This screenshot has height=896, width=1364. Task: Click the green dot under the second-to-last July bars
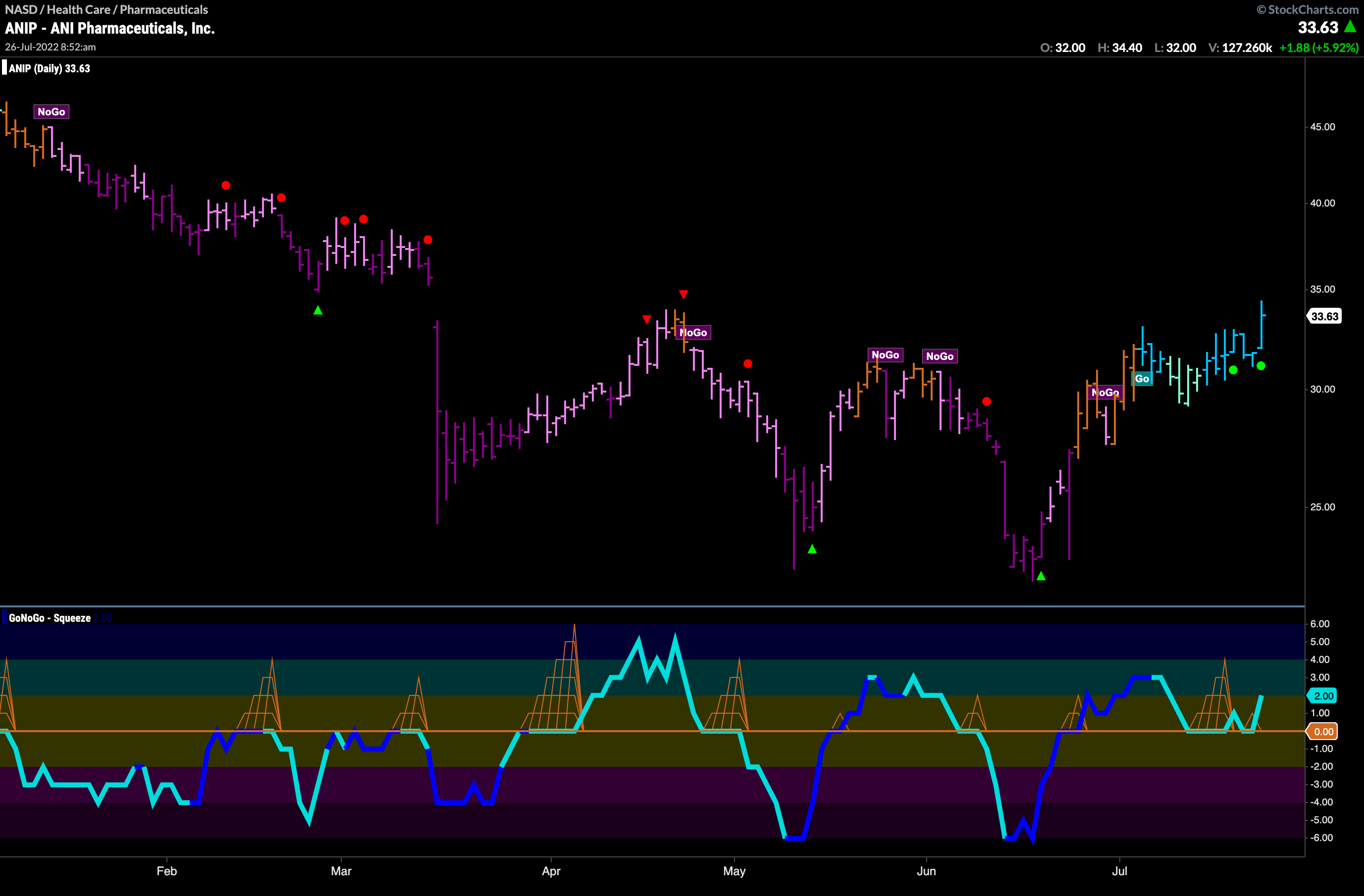pos(1233,370)
